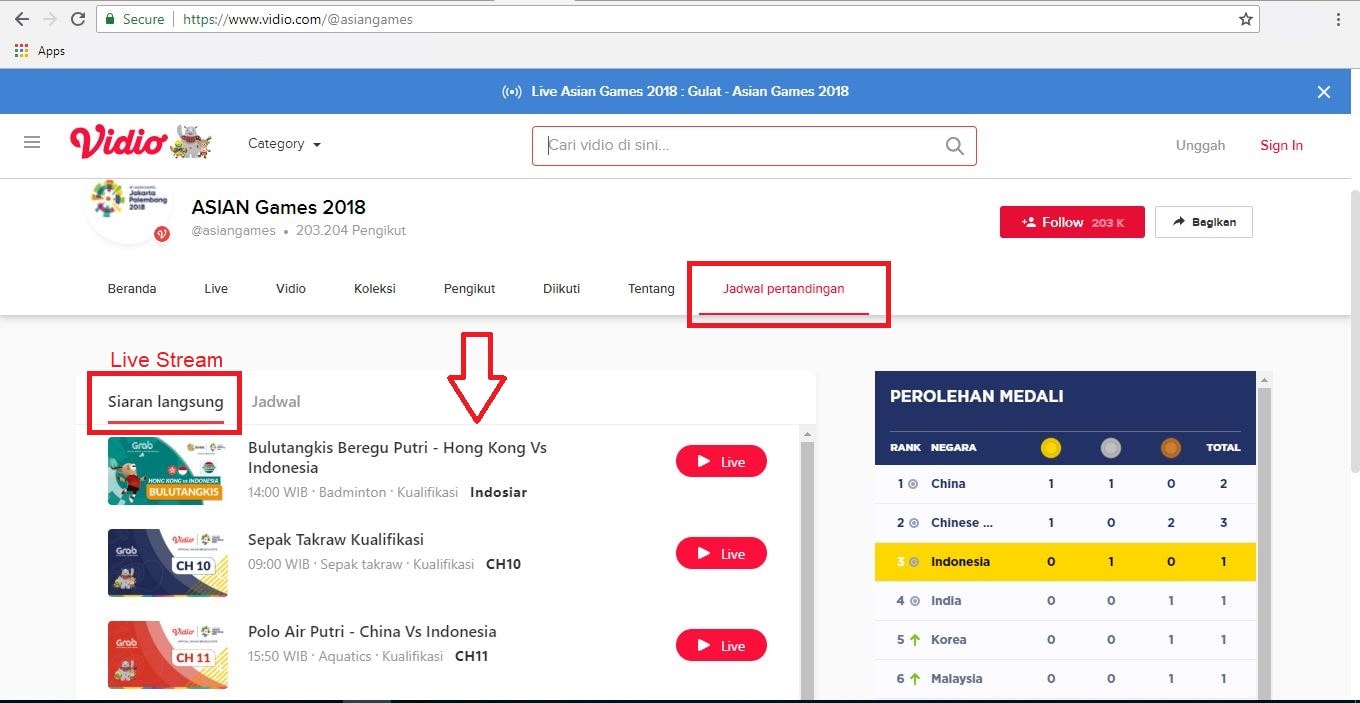Expand the Category dropdown
This screenshot has width=1360, height=703.
(285, 144)
